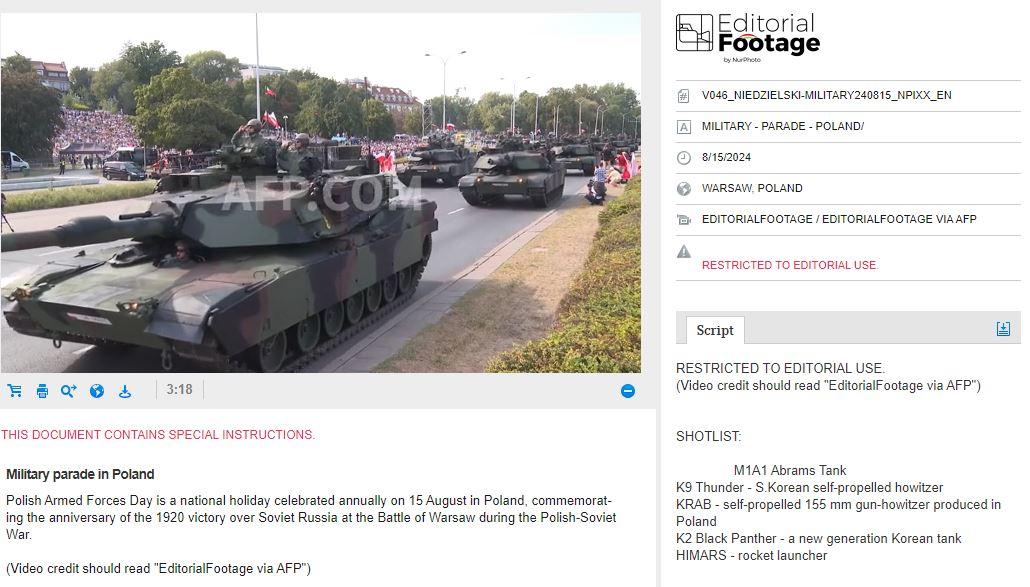Click the tank parade video thumbnail
The width and height of the screenshot is (1030, 587).
(x=321, y=192)
